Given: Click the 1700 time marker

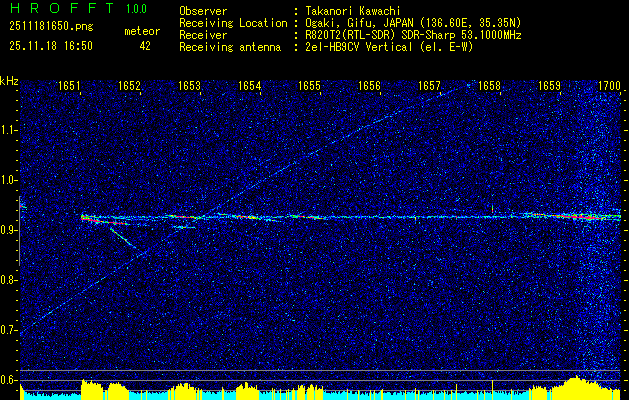Looking at the screenshot, I should 609,85.
